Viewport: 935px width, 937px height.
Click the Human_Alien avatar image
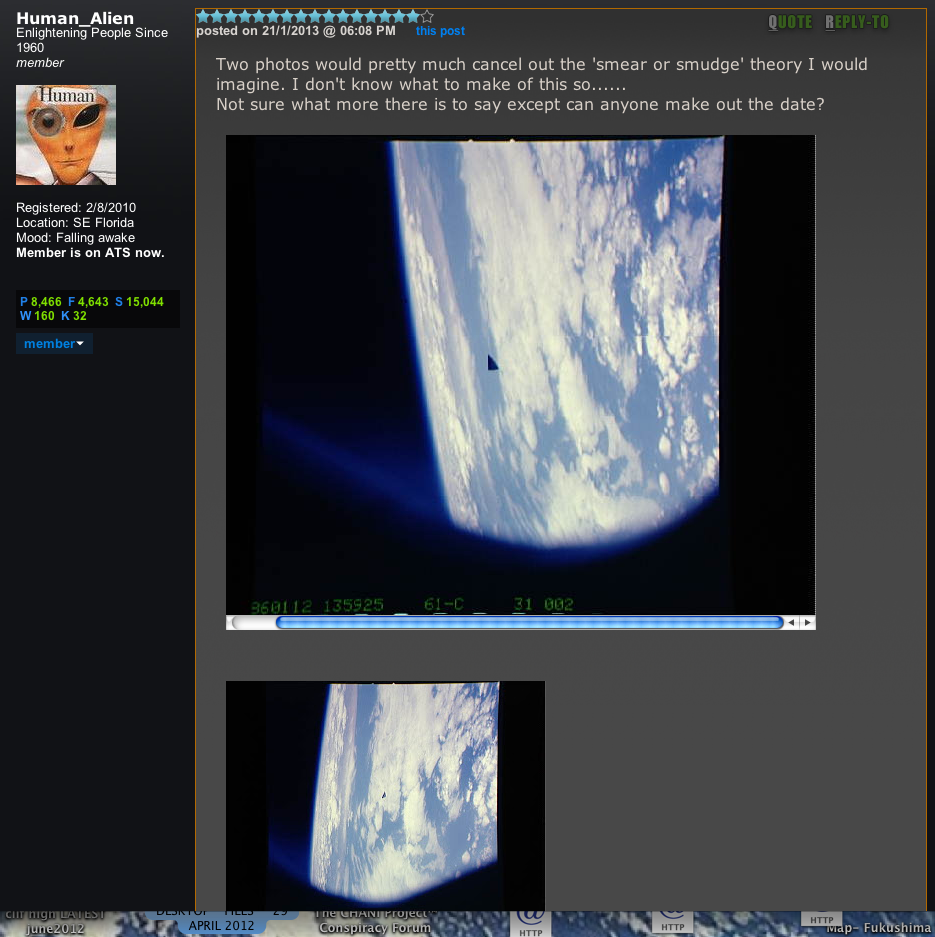(66, 135)
